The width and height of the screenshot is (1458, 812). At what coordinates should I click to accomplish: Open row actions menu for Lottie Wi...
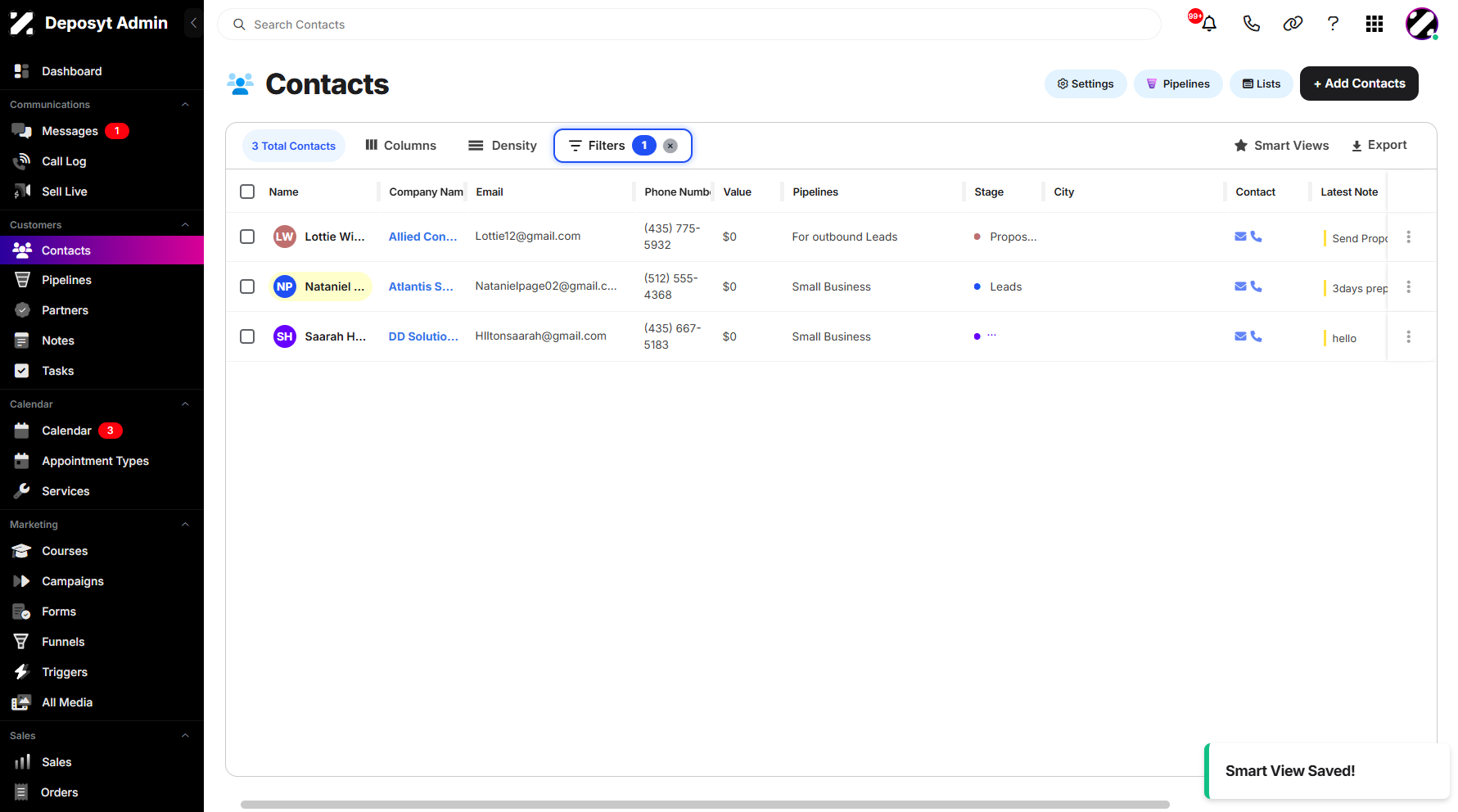tap(1408, 237)
